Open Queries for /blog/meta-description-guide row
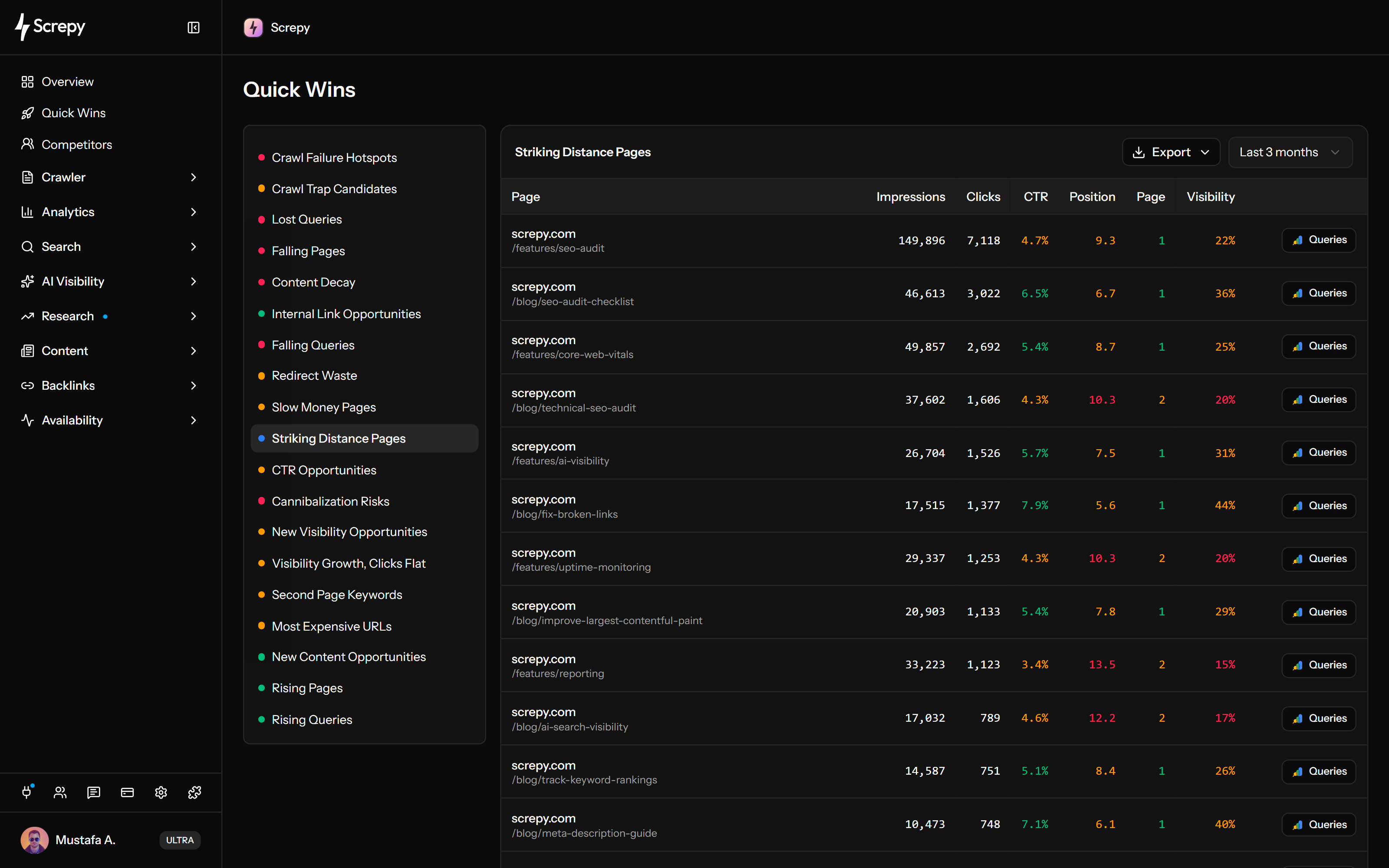Viewport: 1389px width, 868px height. (1319, 824)
